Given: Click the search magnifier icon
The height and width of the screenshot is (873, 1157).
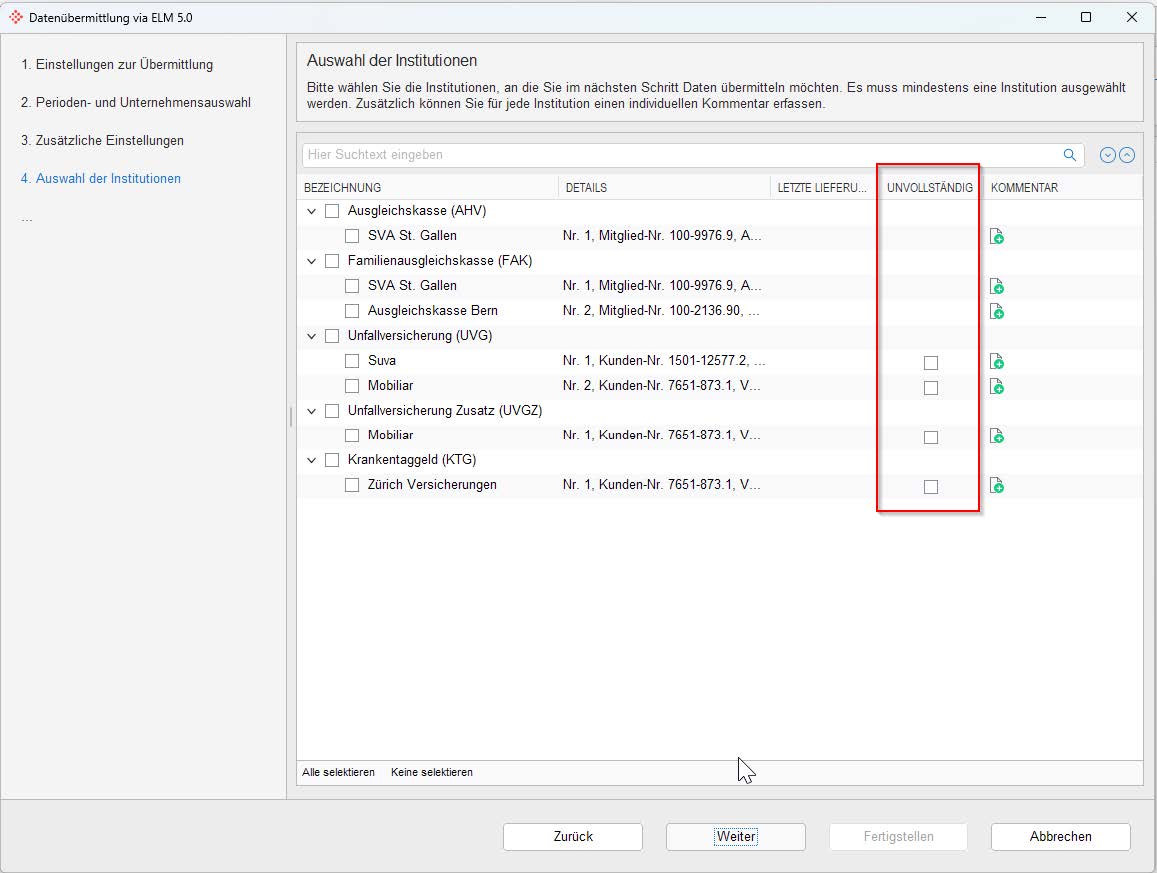Looking at the screenshot, I should tap(1069, 155).
